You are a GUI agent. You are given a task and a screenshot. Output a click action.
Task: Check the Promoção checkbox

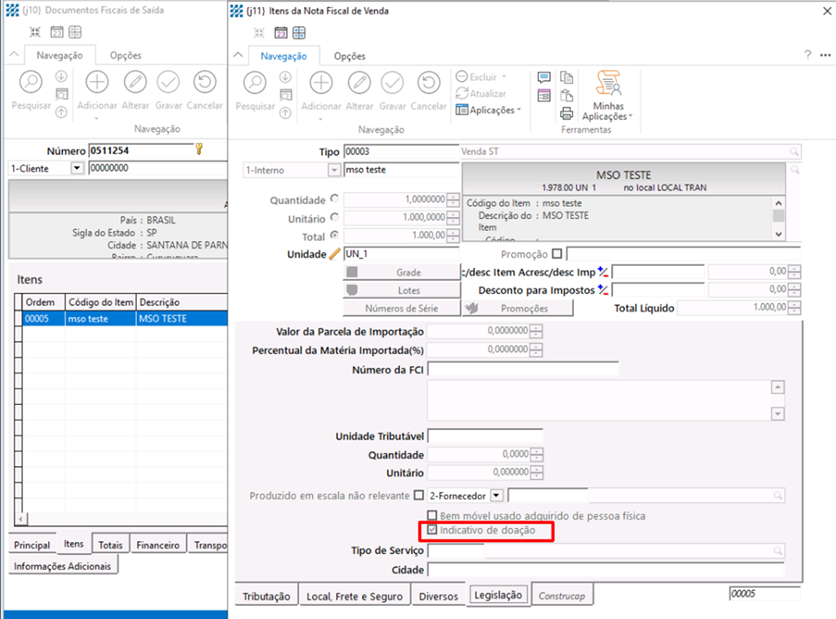point(557,254)
